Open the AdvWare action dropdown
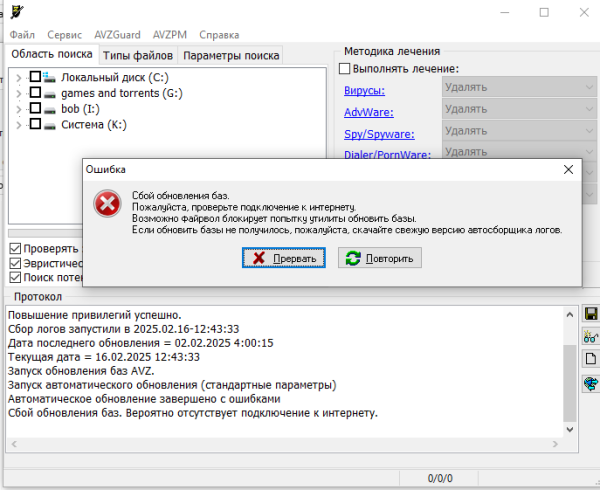This screenshot has width=600, height=490. [510, 110]
